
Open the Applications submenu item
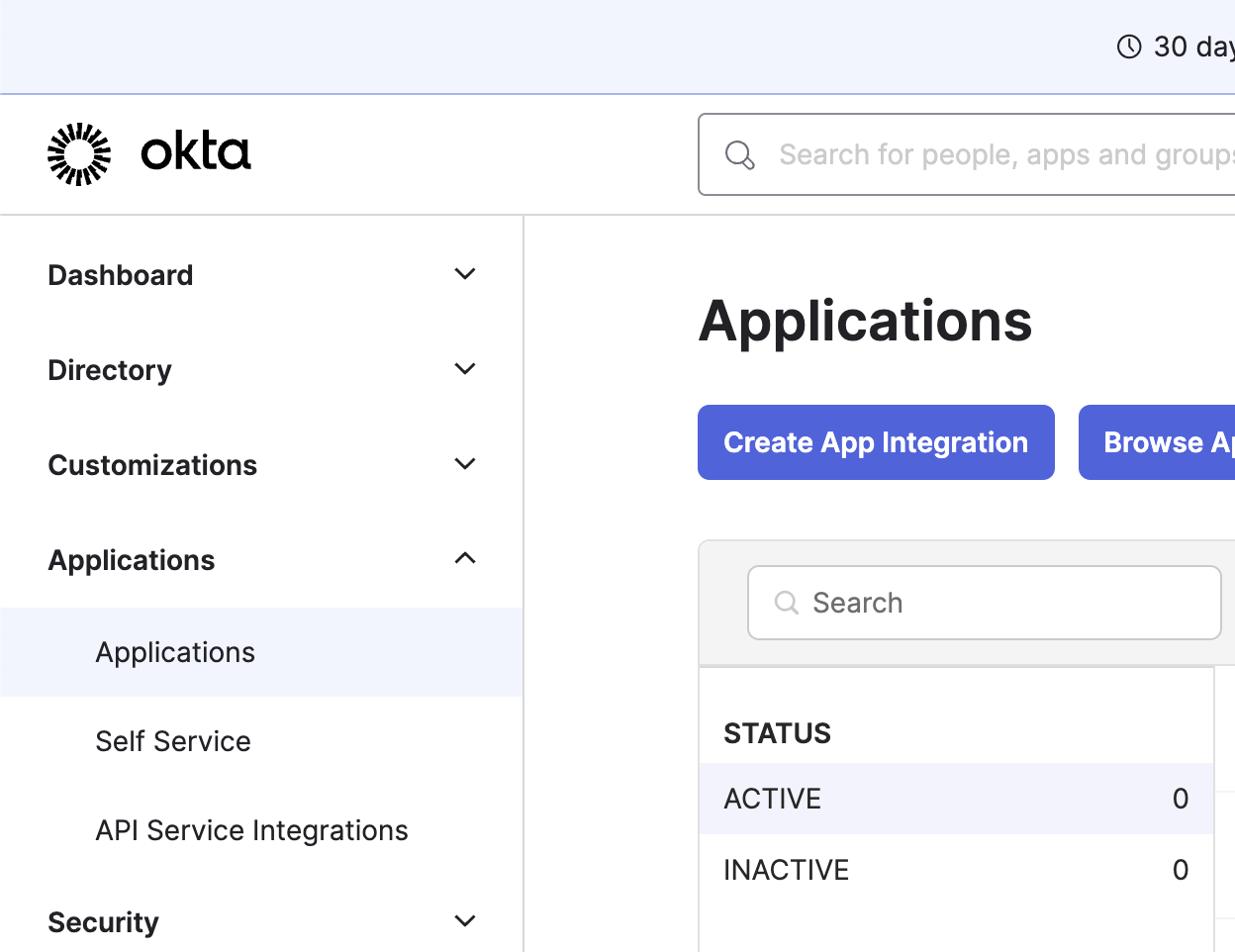pyautogui.click(x=175, y=652)
